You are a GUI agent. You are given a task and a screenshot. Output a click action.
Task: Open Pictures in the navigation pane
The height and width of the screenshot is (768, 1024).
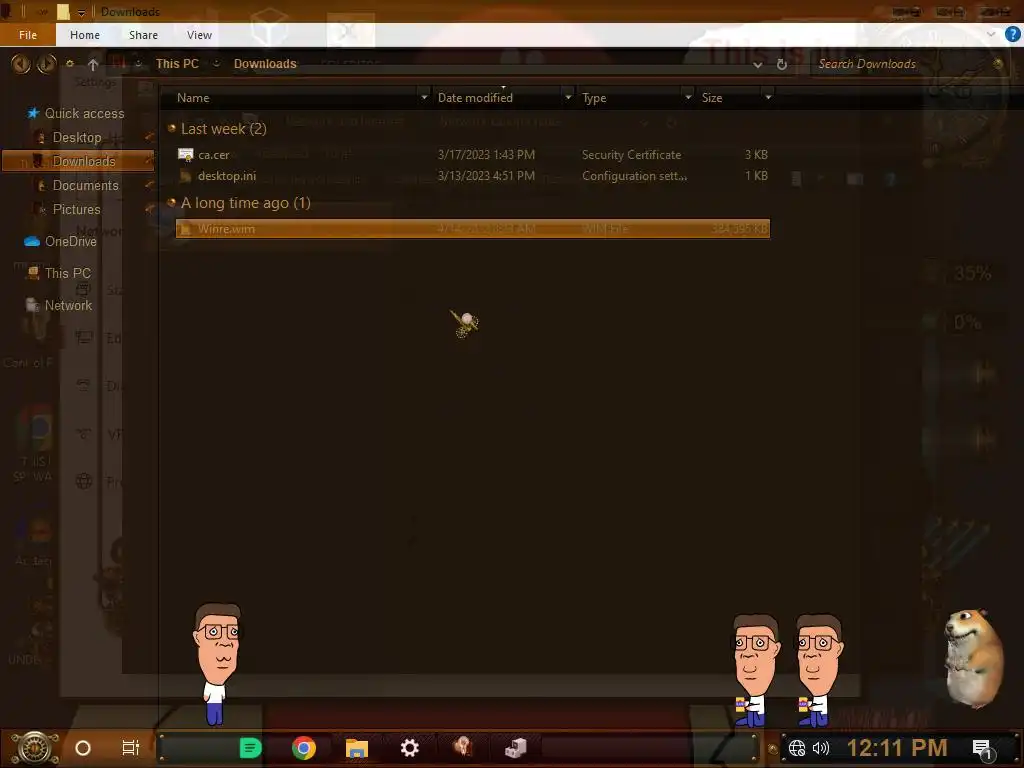click(76, 209)
